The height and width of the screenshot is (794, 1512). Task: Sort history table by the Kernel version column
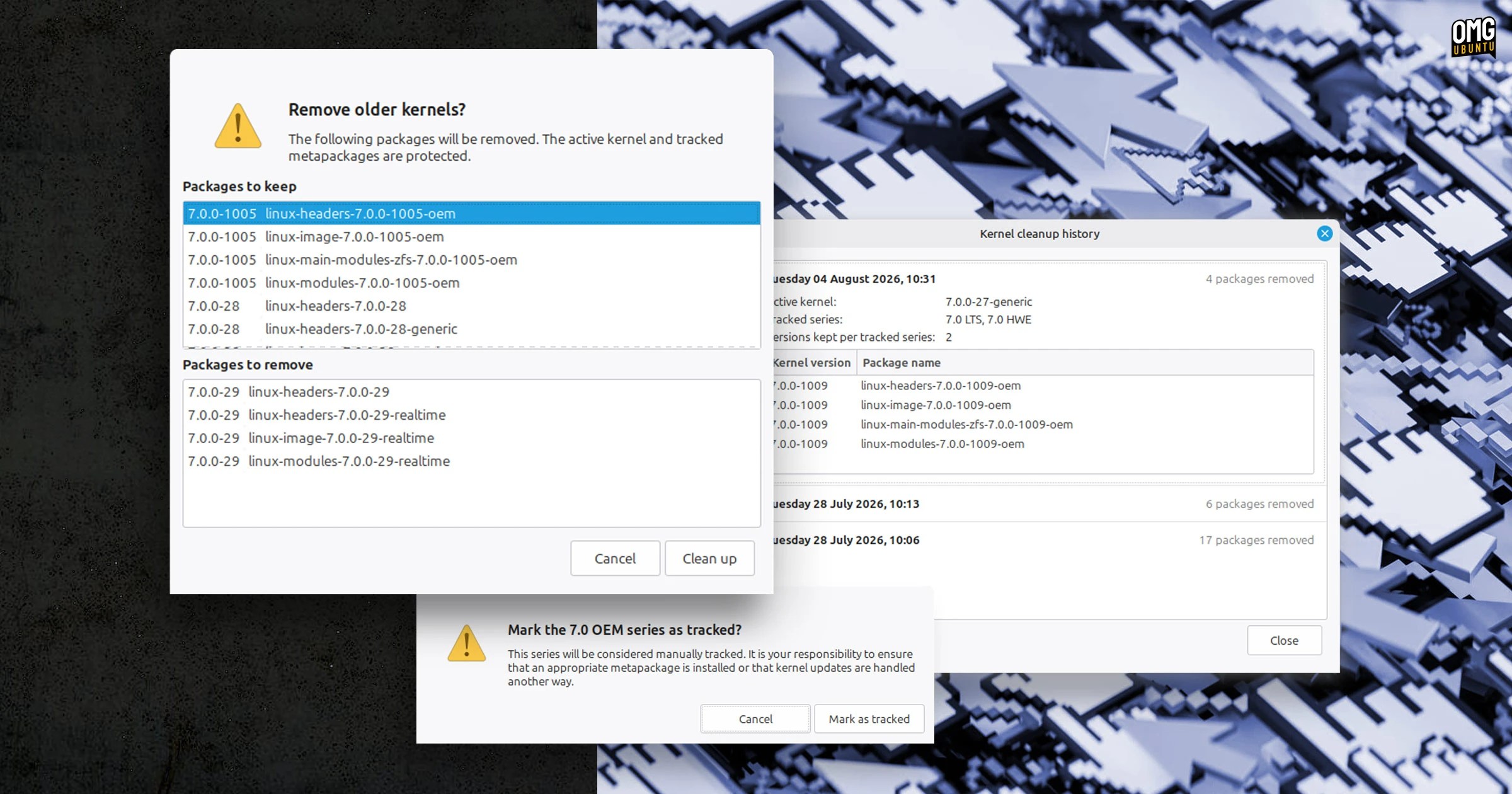tap(814, 362)
